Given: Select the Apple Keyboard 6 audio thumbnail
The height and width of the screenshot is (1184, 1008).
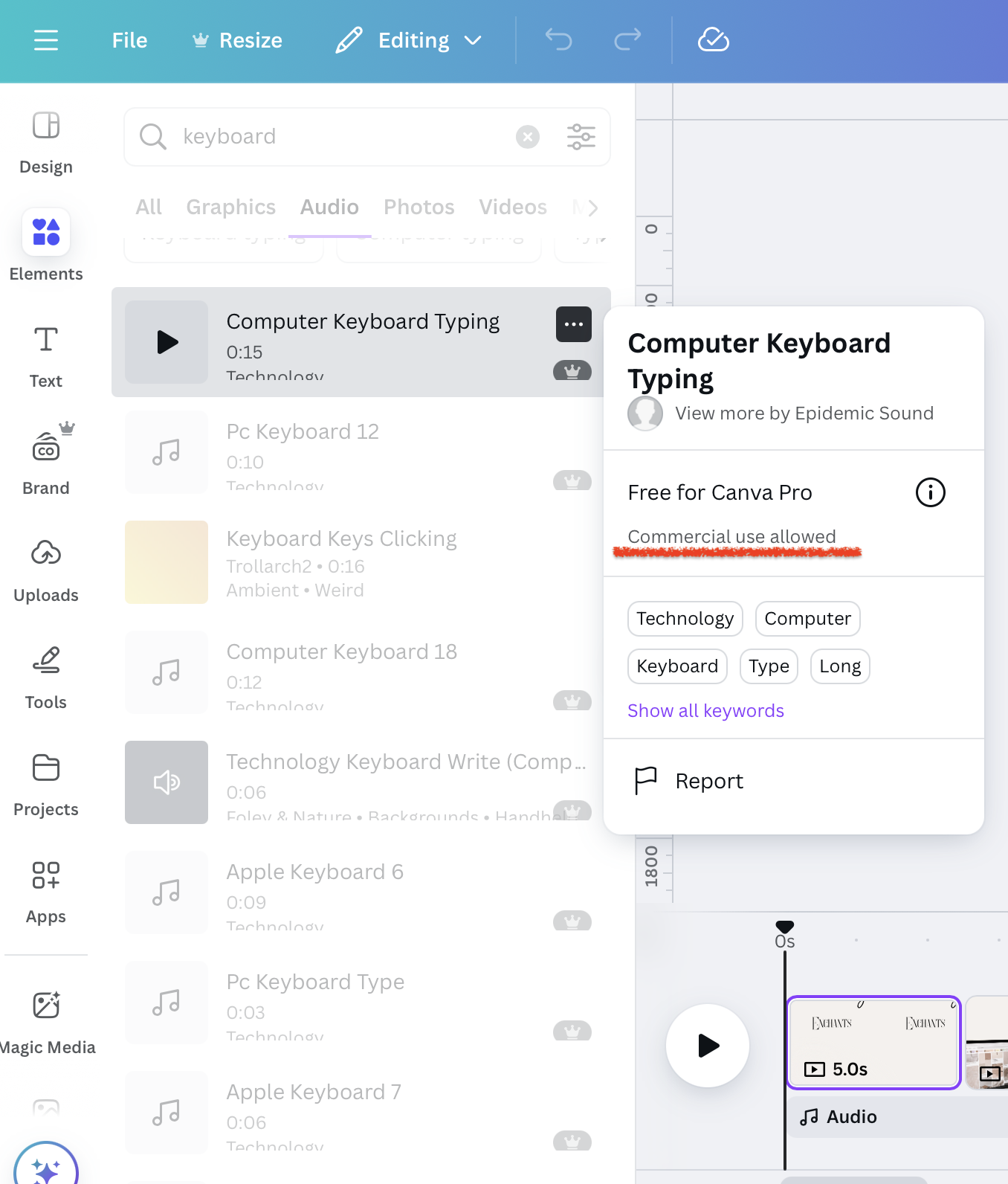Looking at the screenshot, I should coord(167,892).
